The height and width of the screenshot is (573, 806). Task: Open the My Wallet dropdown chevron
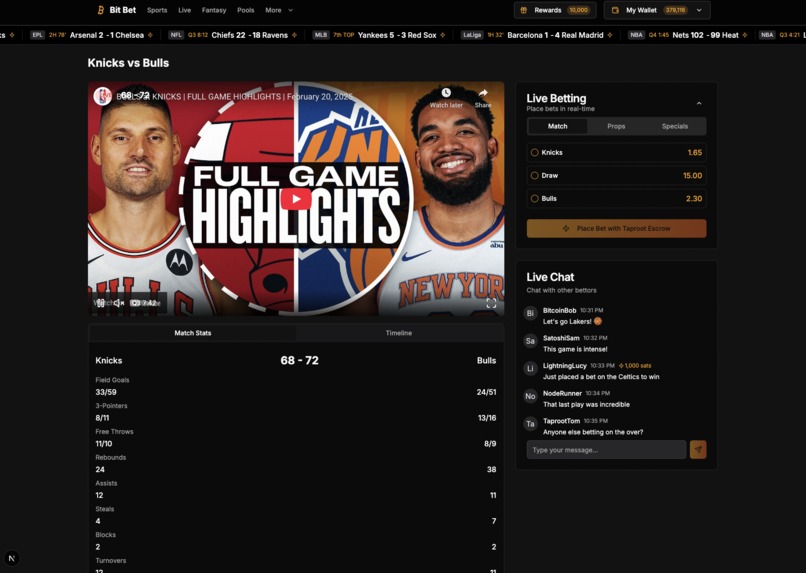click(x=699, y=10)
